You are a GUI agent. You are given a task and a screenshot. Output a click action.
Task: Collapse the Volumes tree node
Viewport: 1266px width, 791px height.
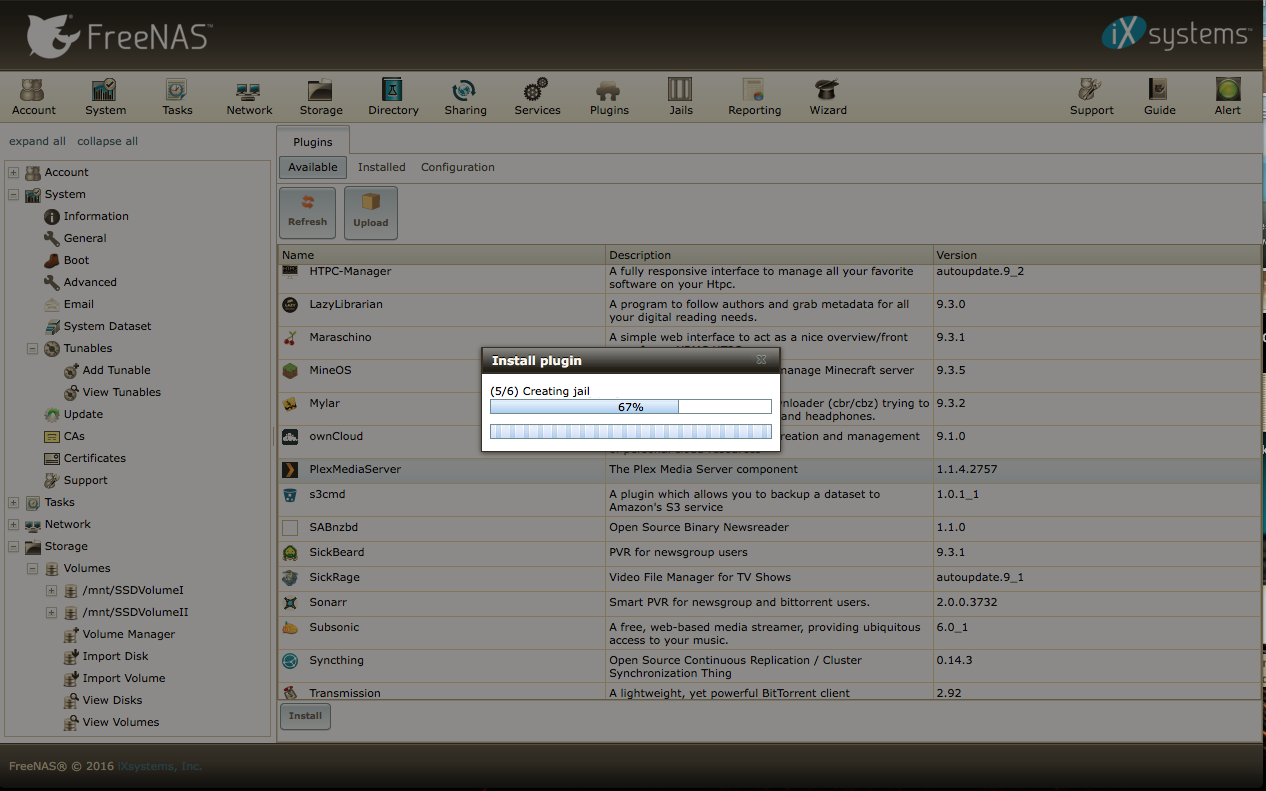[33, 568]
